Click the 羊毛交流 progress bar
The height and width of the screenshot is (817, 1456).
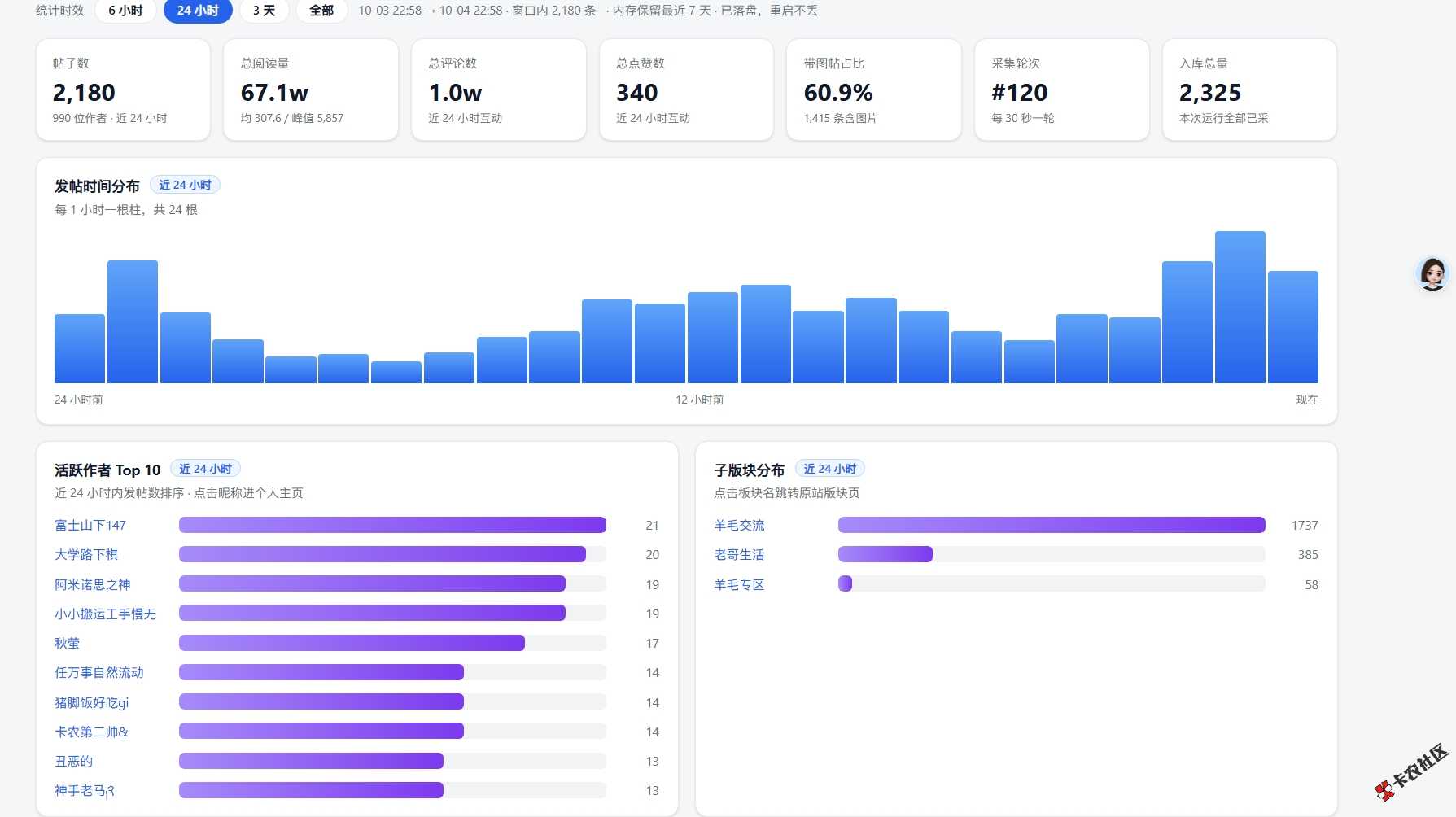click(x=1052, y=525)
